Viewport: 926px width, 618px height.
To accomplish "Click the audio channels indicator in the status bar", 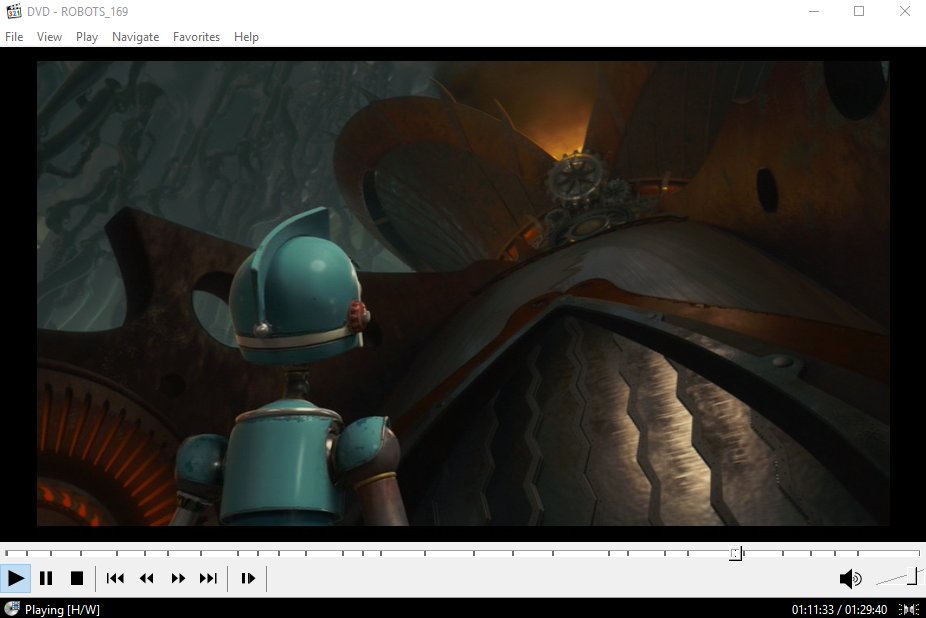I will pos(908,609).
